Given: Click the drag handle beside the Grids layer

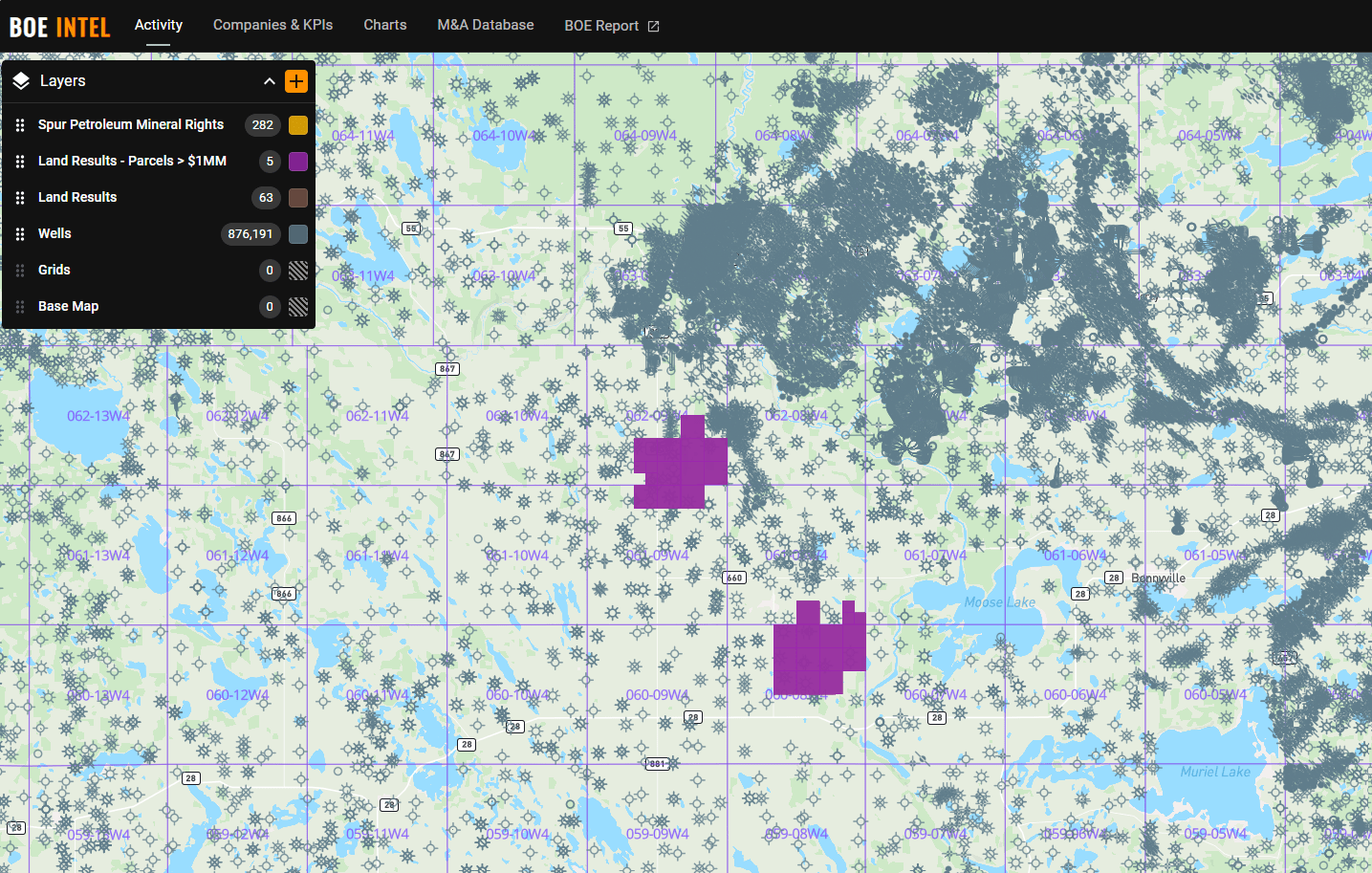Looking at the screenshot, I should [x=20, y=270].
